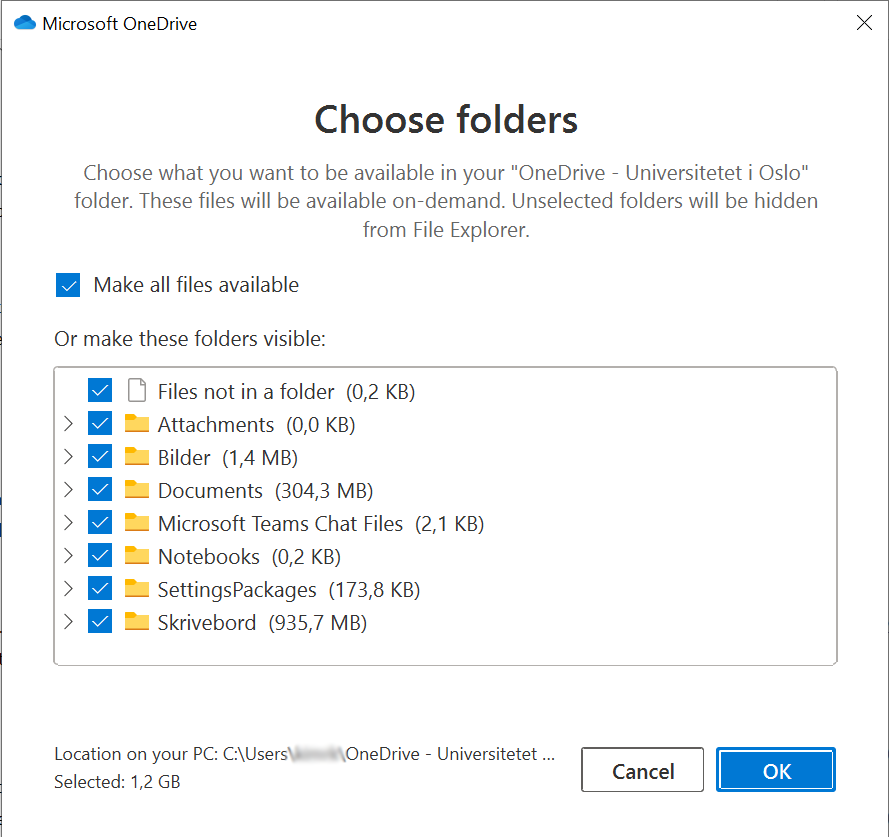Toggle the Files not in a folder checkbox

click(100, 390)
